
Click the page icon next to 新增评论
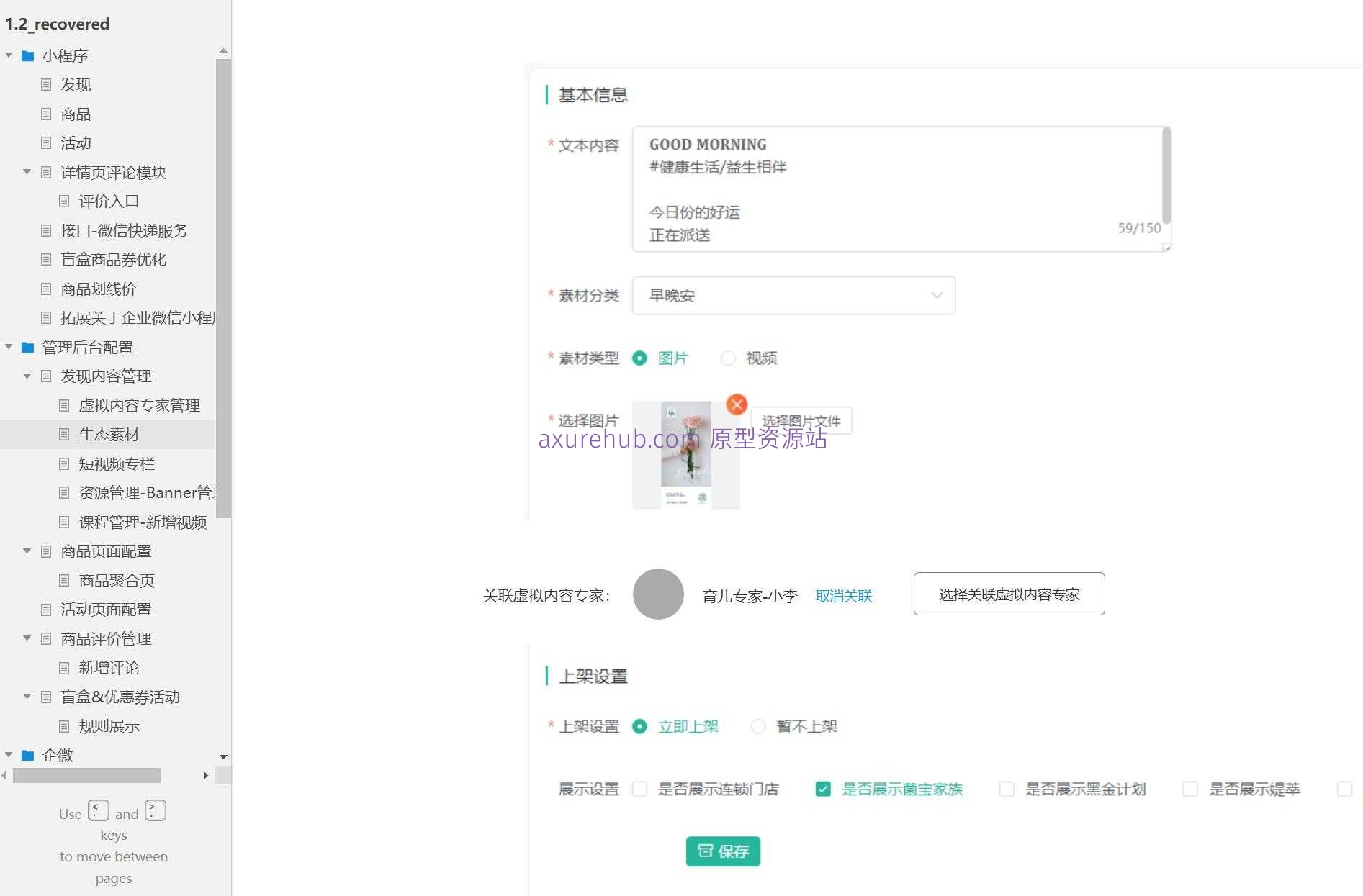[x=64, y=668]
